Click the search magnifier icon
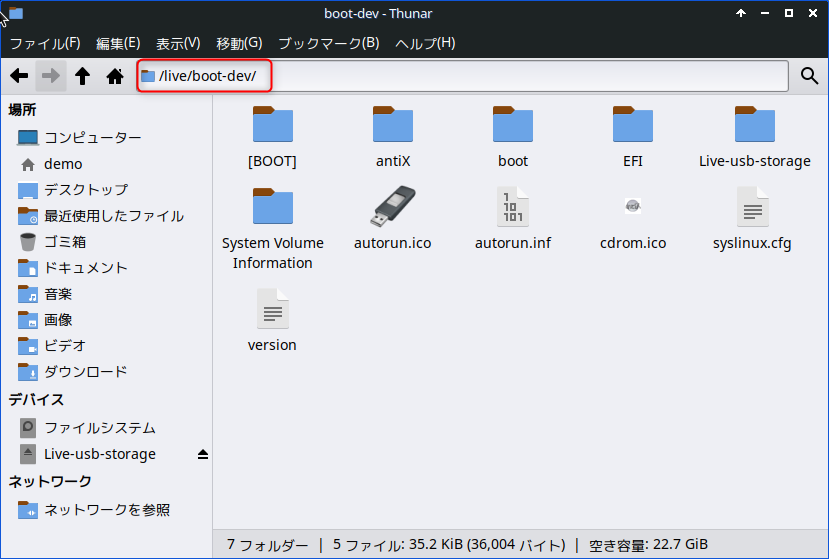829x559 pixels. coord(809,76)
